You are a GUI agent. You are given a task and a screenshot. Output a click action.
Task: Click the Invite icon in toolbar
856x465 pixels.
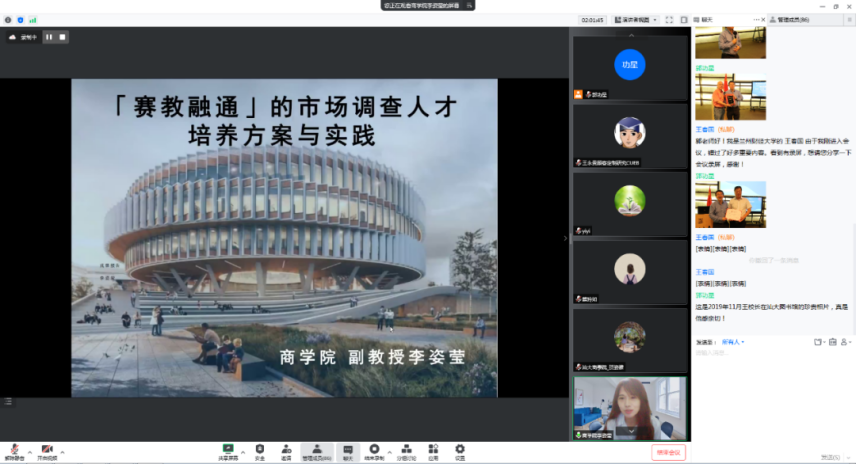(x=286, y=450)
